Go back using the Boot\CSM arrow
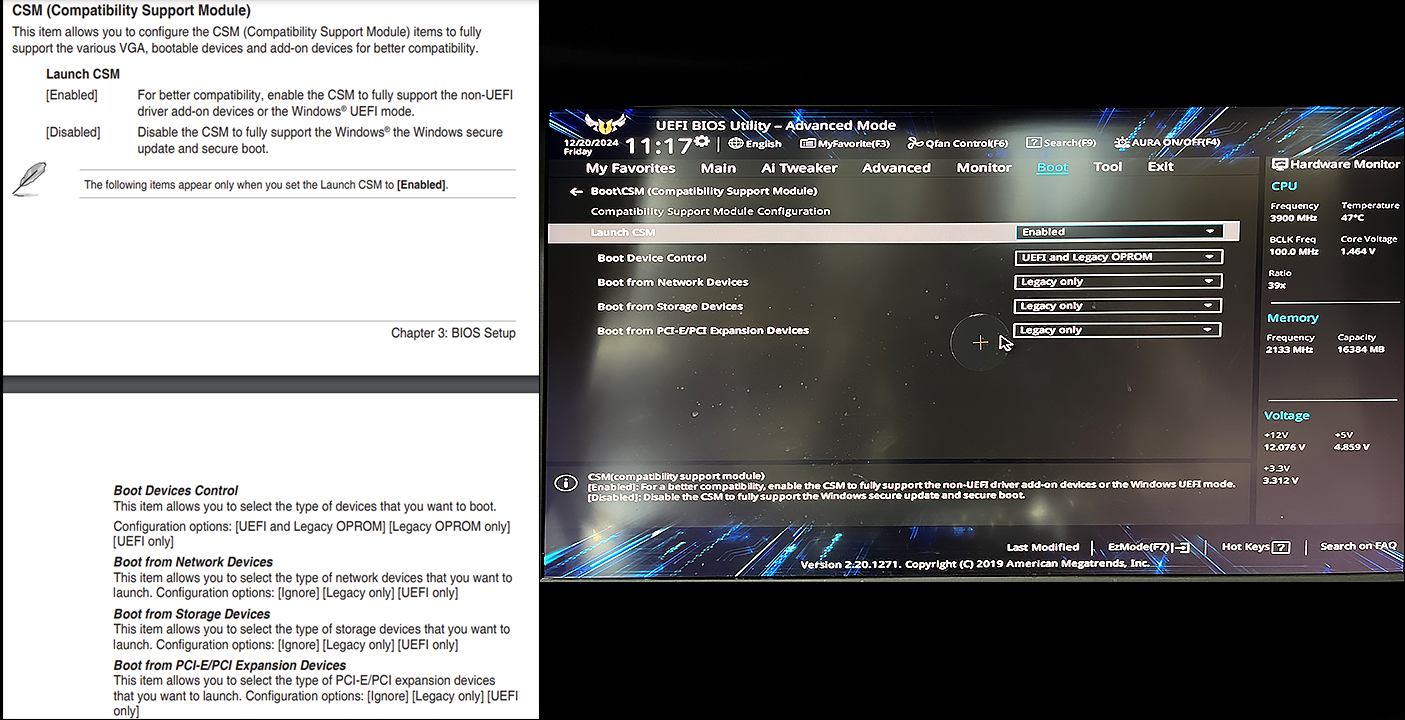This screenshot has width=1405, height=720. (575, 191)
